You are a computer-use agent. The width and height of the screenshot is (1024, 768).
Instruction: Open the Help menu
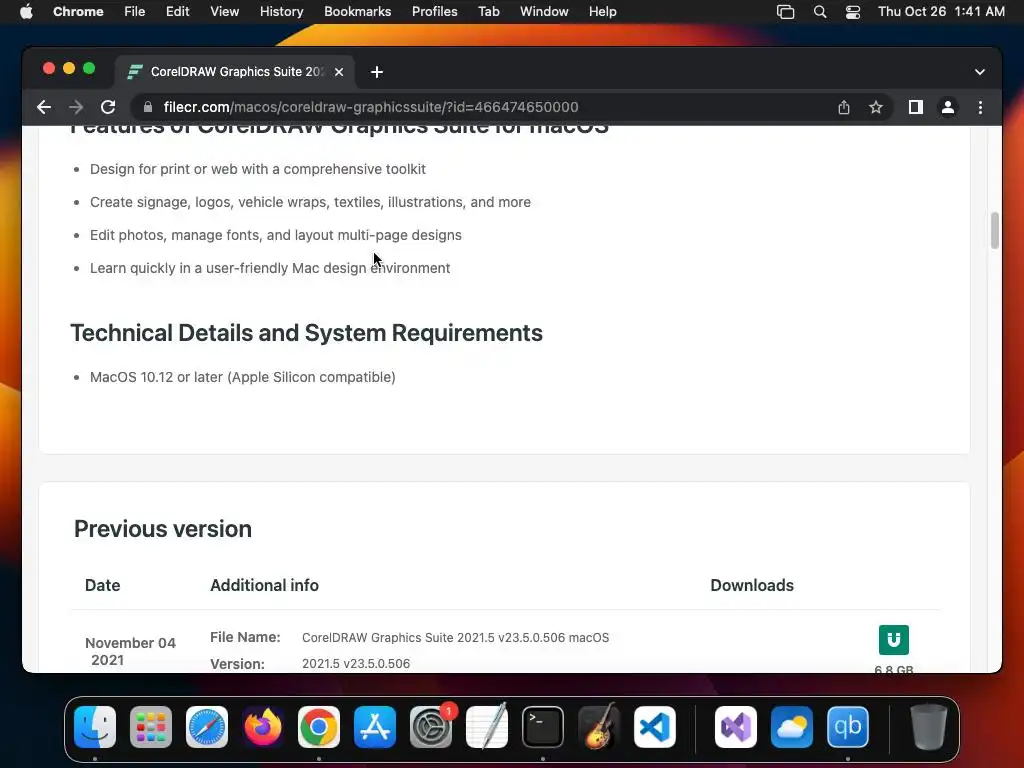pos(602,12)
